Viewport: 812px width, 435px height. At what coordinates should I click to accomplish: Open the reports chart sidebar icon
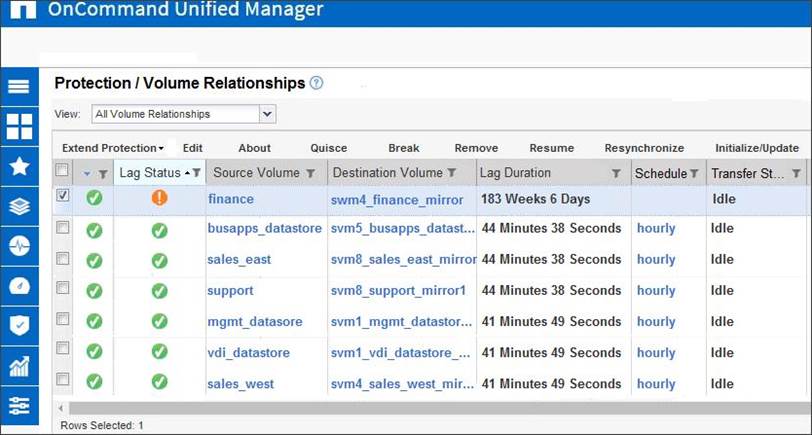click(19, 365)
